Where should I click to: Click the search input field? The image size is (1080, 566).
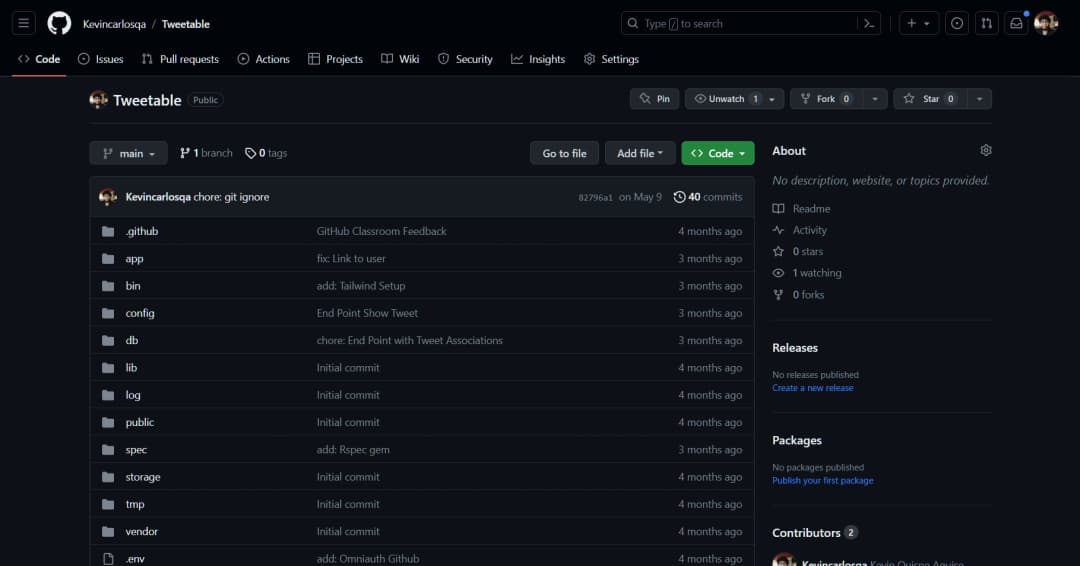[x=751, y=23]
